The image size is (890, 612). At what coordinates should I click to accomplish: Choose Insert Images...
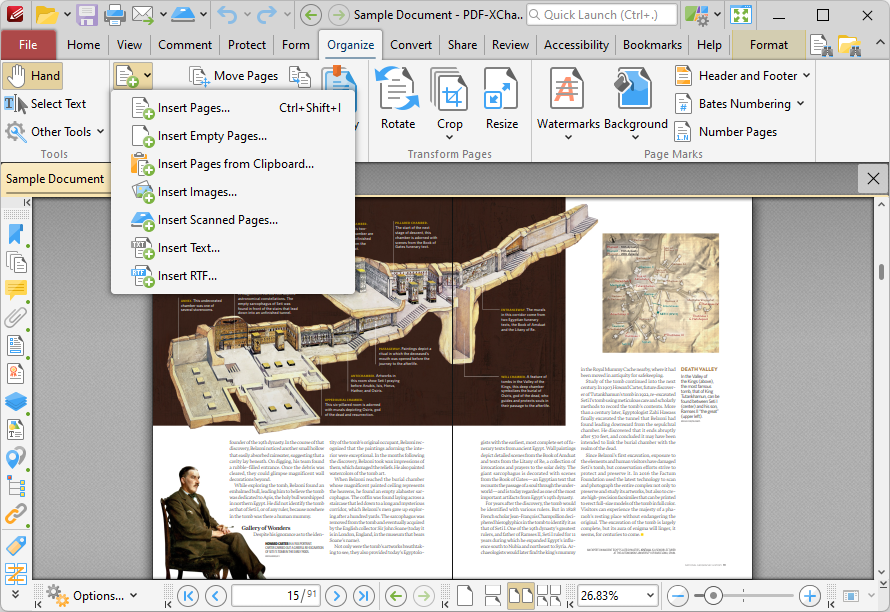pyautogui.click(x=233, y=192)
